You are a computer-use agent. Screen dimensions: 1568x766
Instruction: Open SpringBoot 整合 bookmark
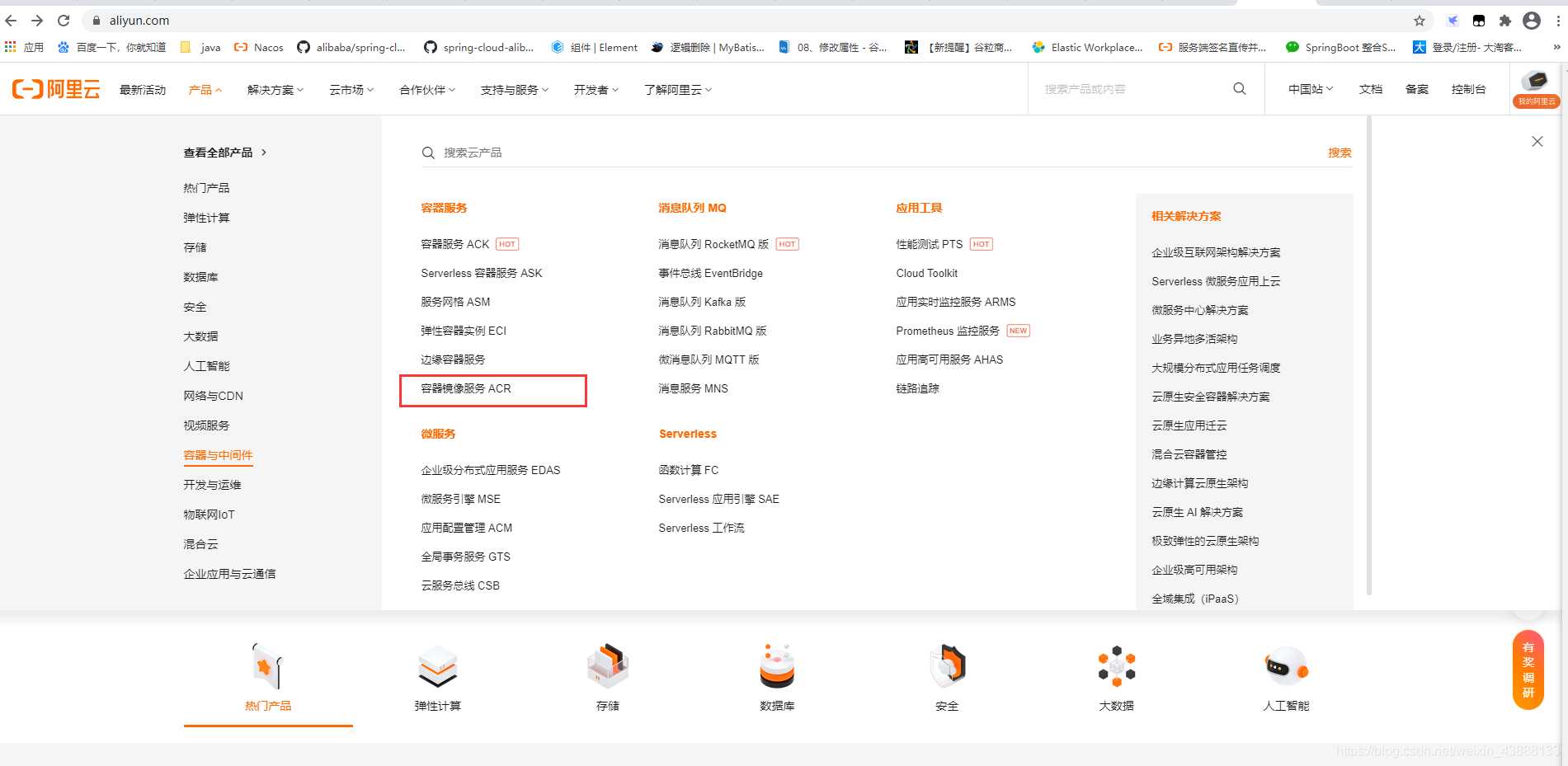pos(1341,47)
